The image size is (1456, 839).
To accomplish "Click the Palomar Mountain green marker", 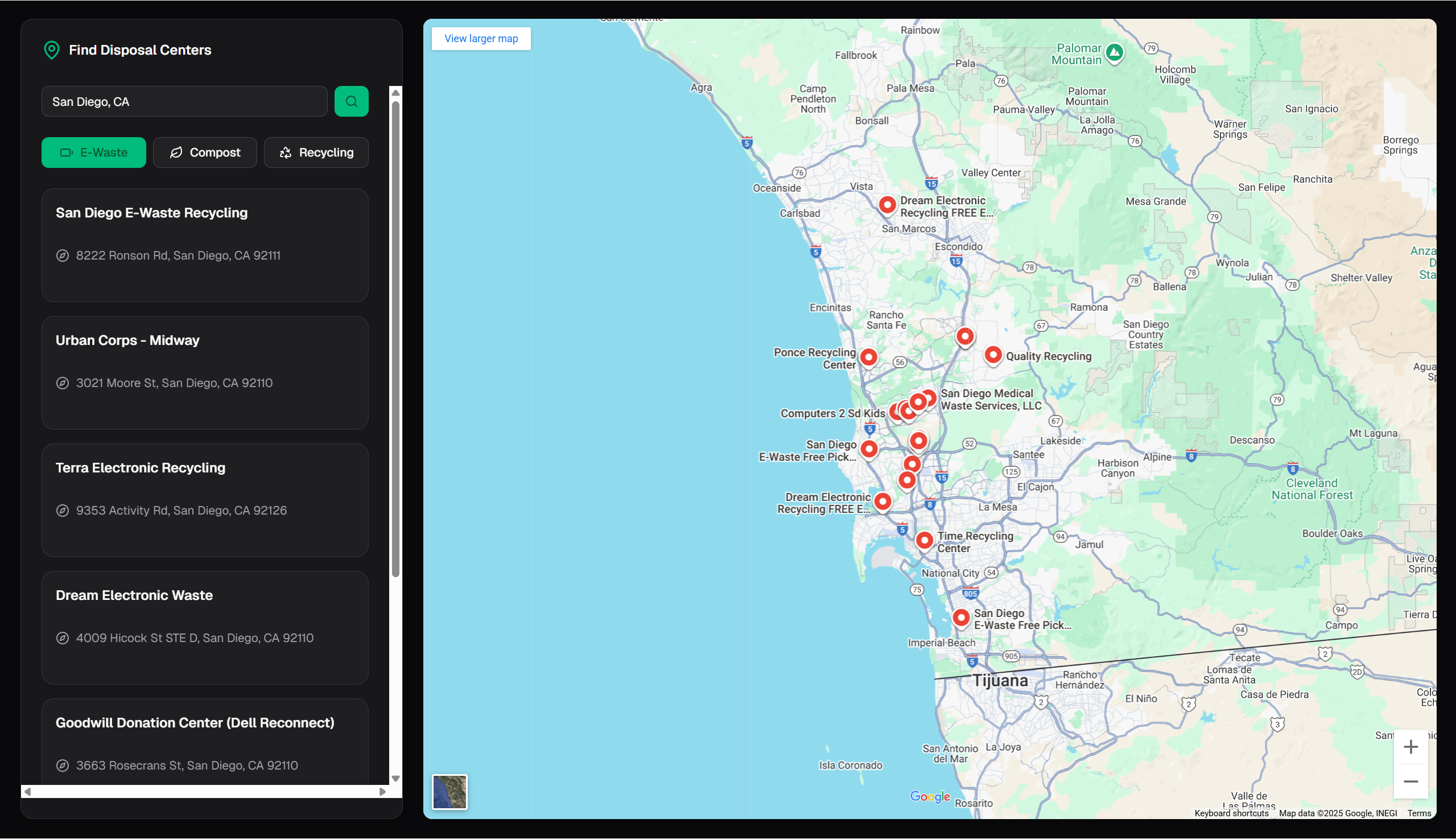I will 1115,52.
